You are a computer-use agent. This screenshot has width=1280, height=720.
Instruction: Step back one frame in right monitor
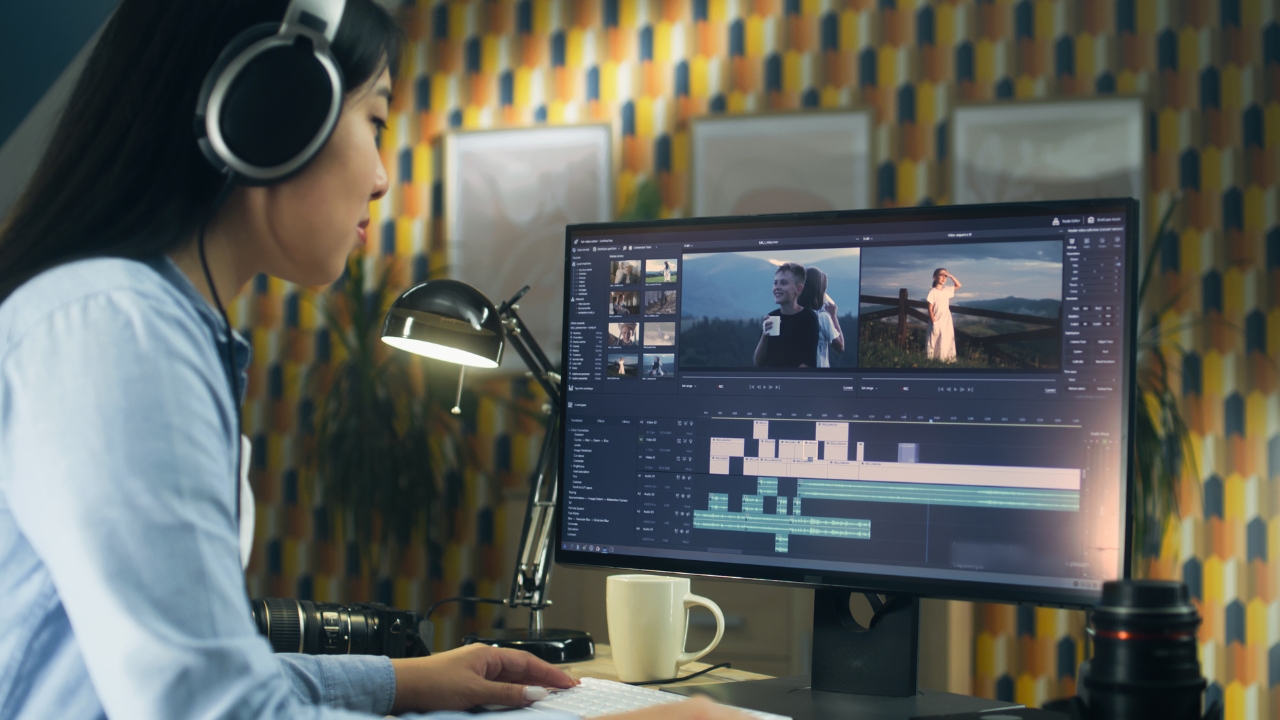[948, 389]
